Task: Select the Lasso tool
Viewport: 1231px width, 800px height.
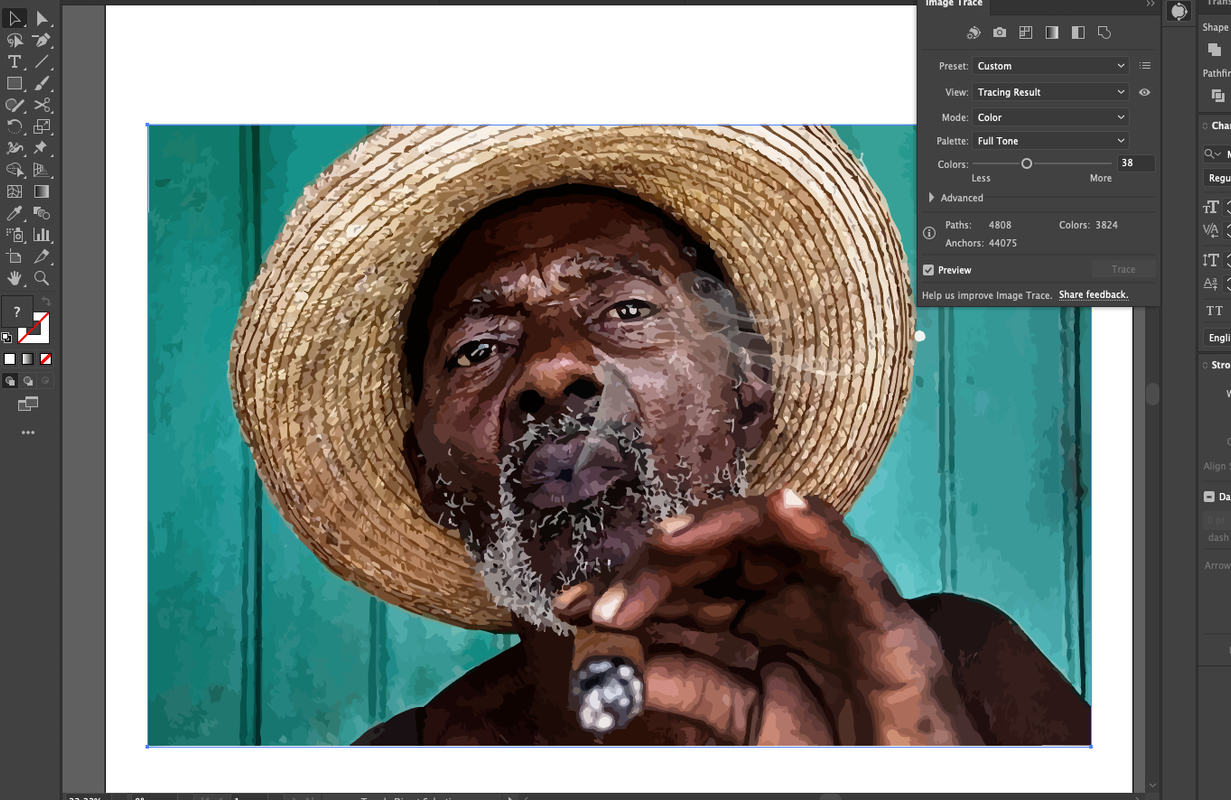Action: click(x=15, y=40)
